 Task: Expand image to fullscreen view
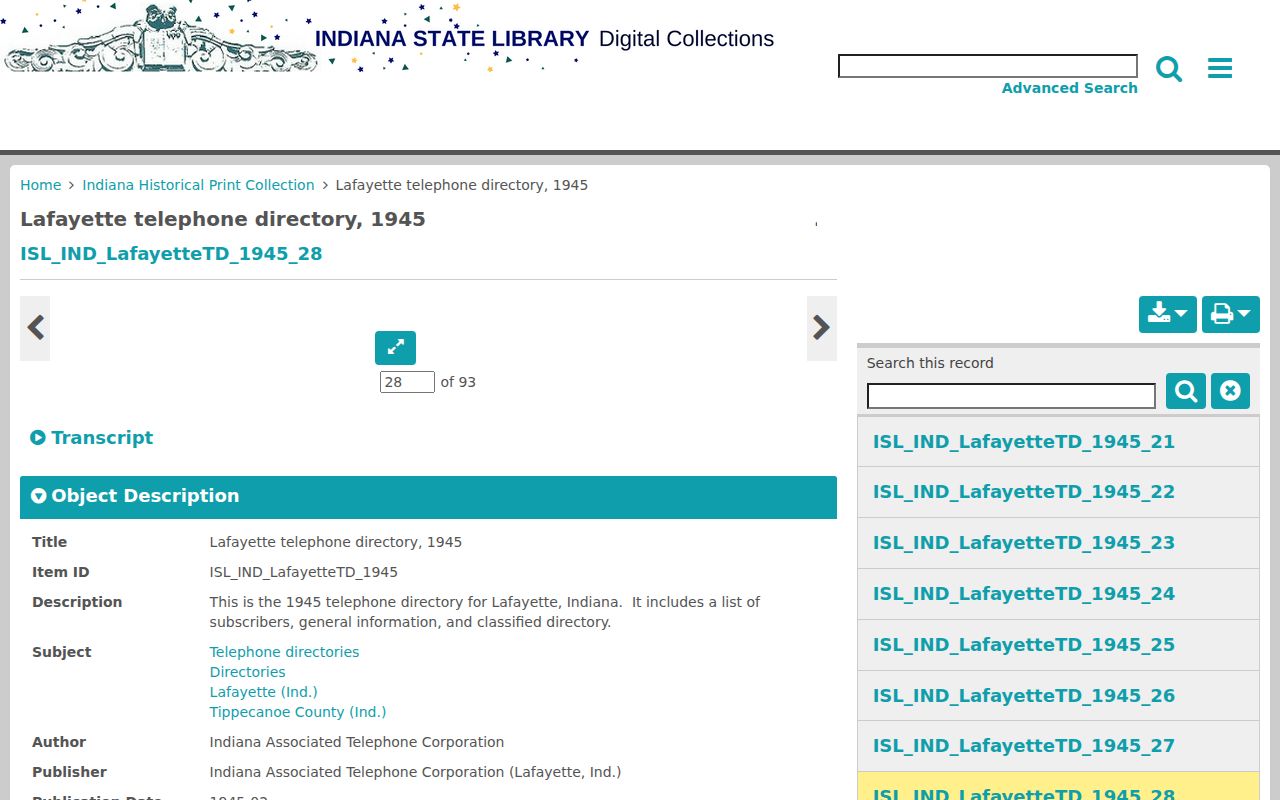point(395,348)
